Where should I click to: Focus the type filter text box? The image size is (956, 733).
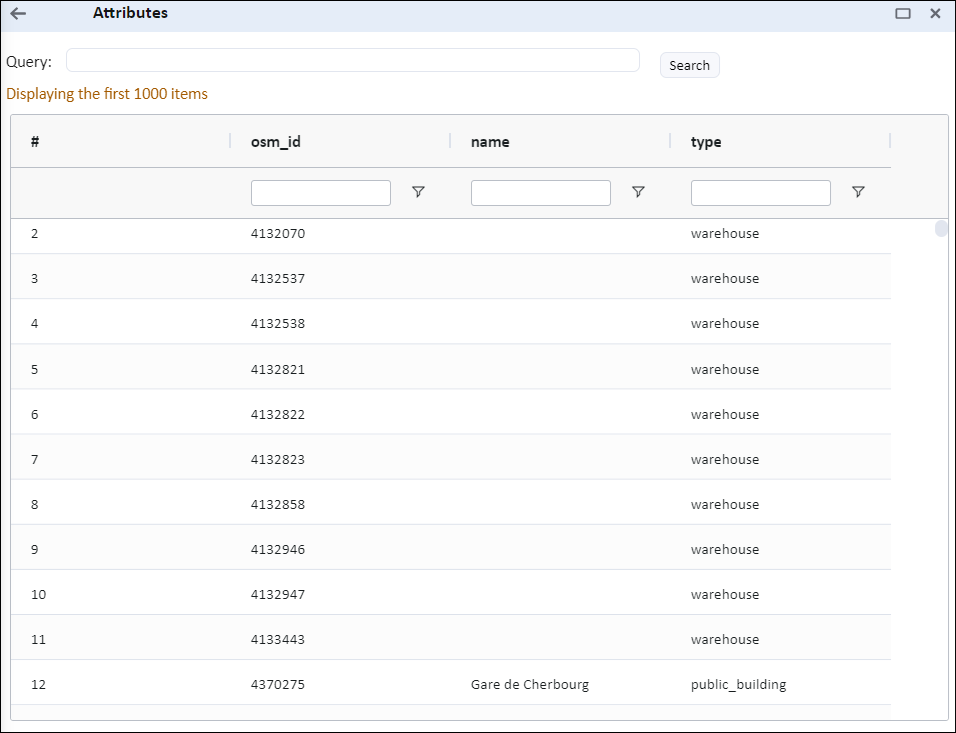[761, 193]
